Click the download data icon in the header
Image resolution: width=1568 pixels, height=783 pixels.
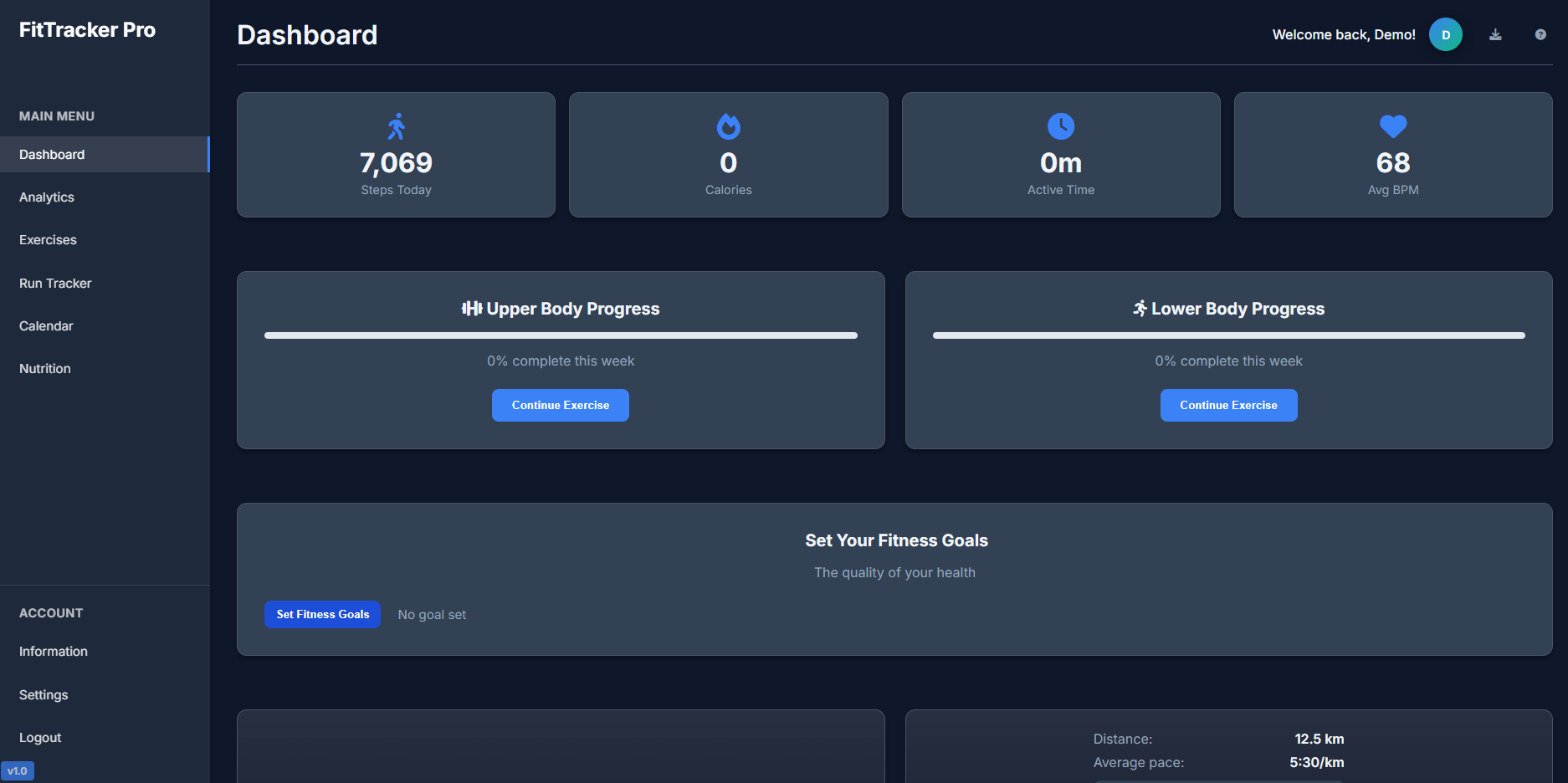(x=1495, y=33)
